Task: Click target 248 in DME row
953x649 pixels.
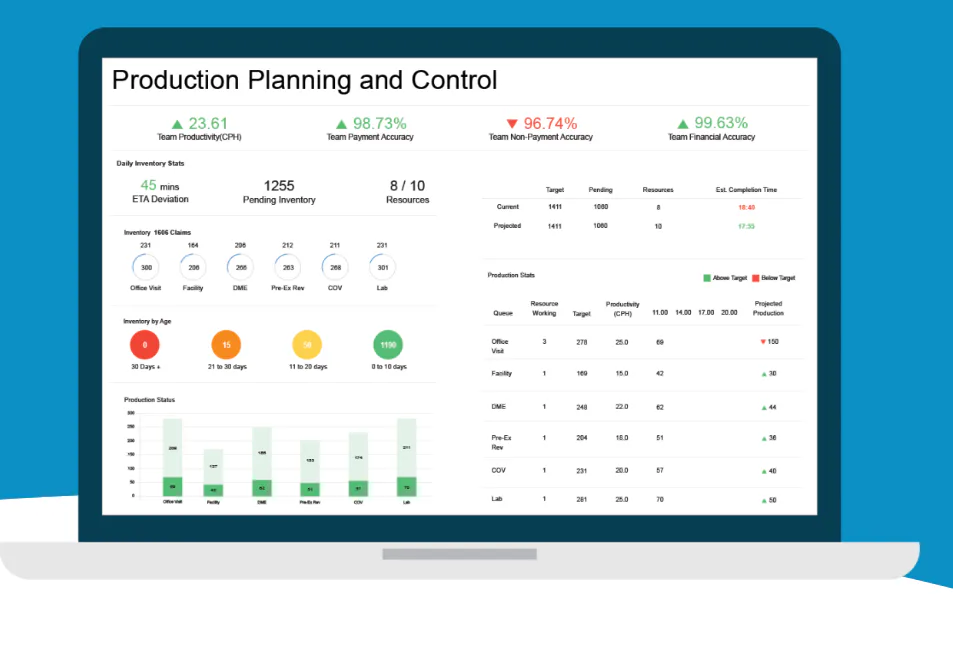Action: tap(582, 407)
